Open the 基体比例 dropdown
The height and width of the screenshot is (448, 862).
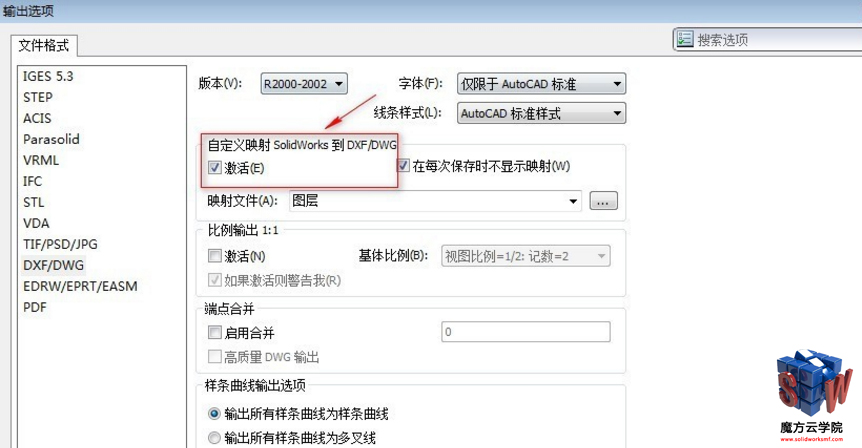tap(526, 256)
